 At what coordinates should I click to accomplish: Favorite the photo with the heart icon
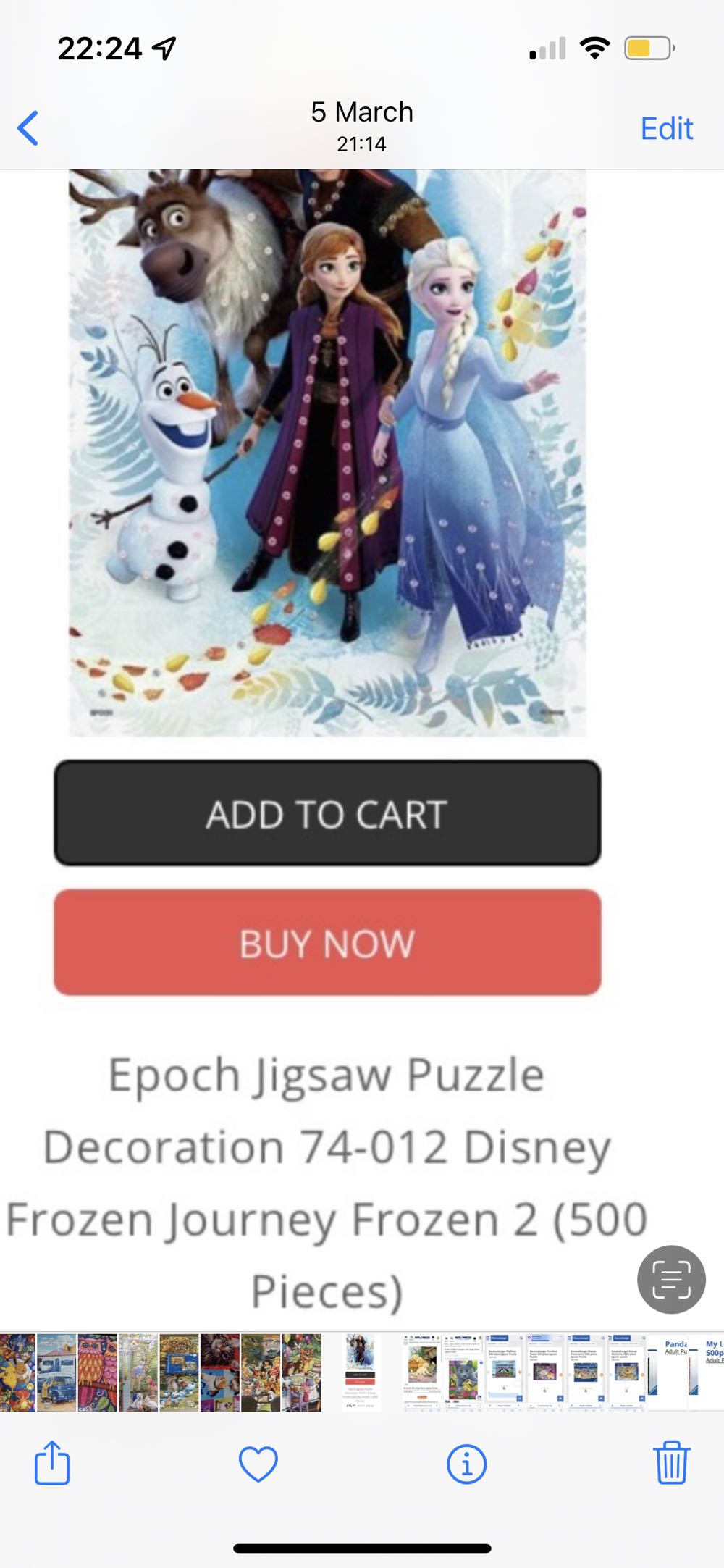coord(258,1464)
